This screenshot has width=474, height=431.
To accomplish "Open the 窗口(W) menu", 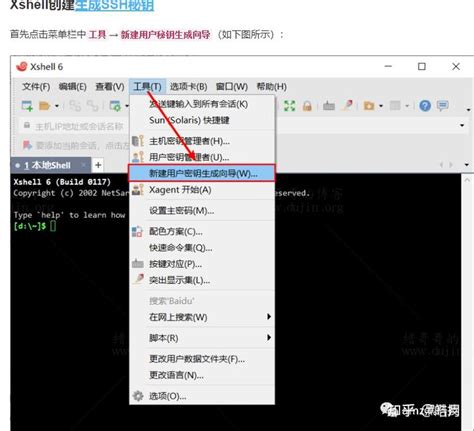I will (232, 87).
